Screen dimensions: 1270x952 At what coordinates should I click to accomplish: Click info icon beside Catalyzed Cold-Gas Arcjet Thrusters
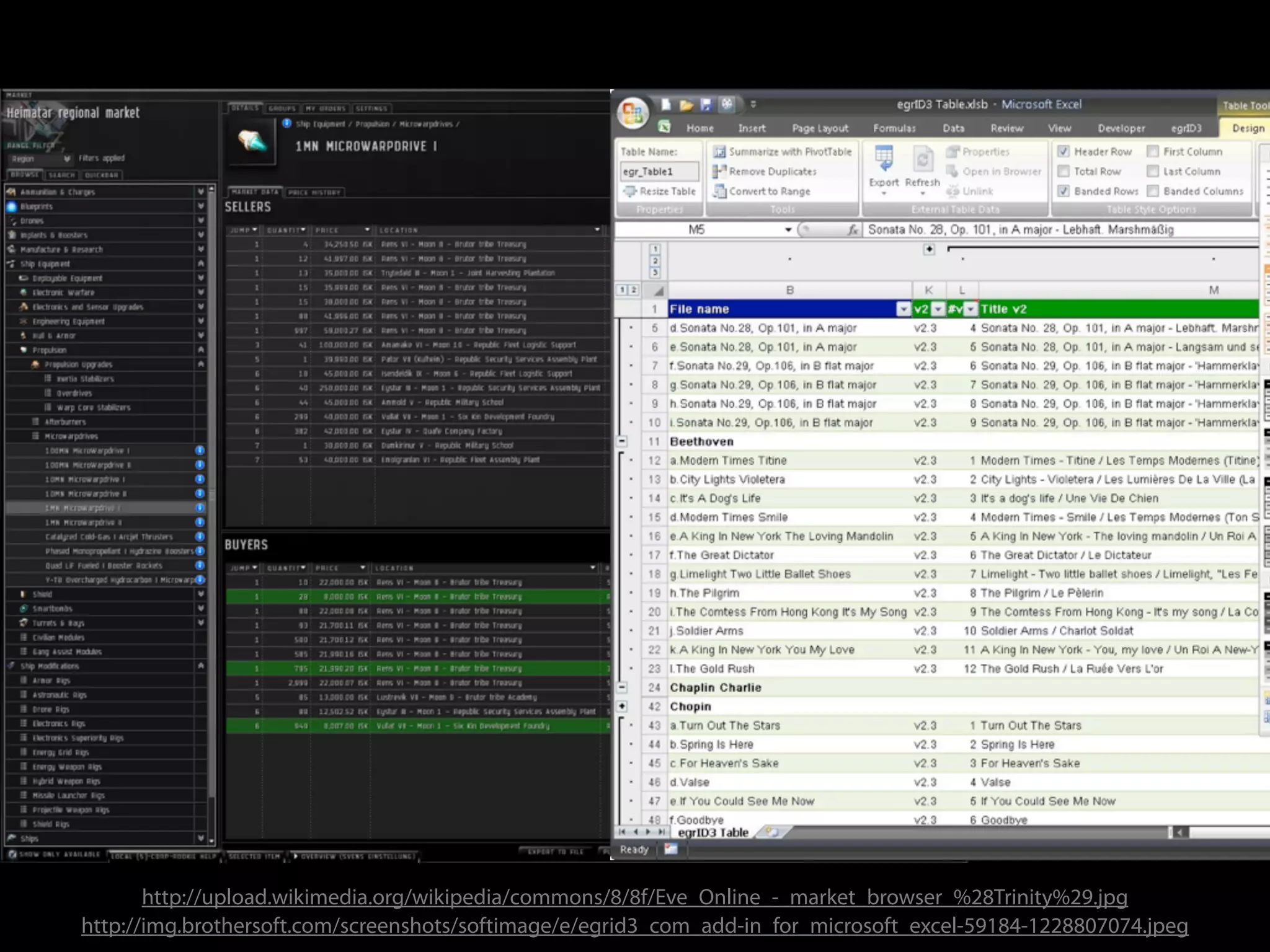(x=200, y=537)
